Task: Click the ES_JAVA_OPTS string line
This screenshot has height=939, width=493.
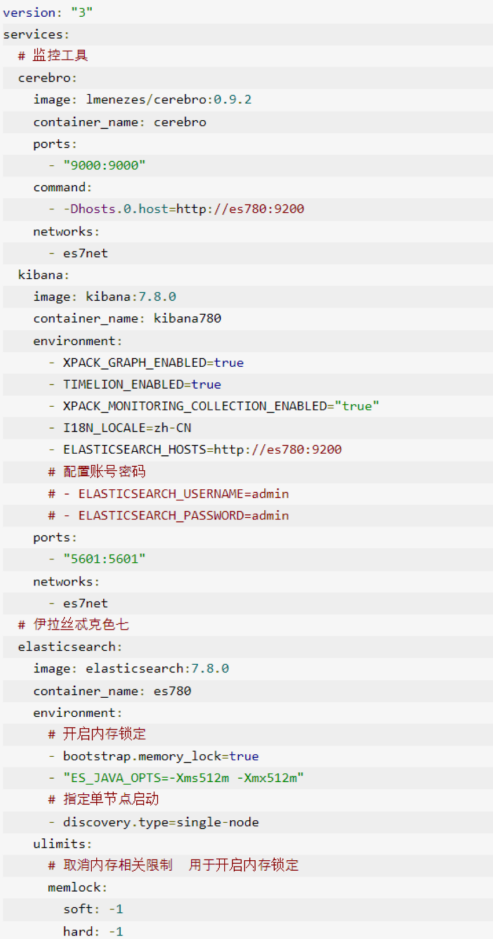Action: 176,778
